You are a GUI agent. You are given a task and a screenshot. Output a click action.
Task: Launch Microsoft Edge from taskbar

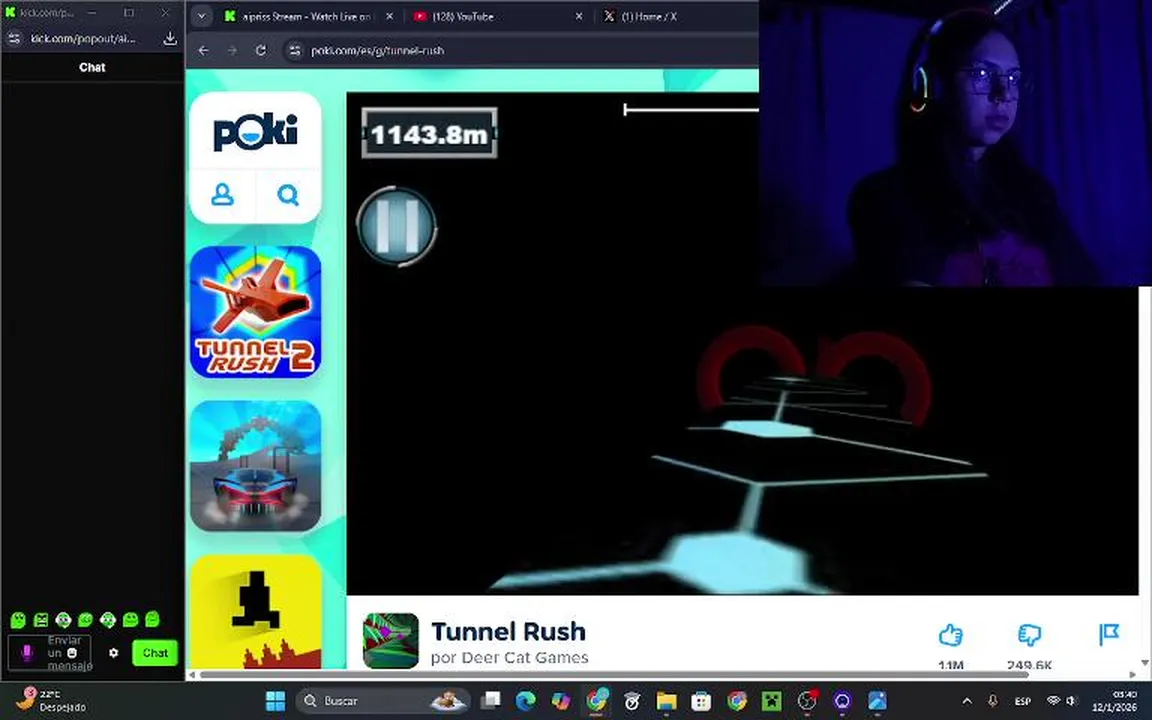(525, 700)
